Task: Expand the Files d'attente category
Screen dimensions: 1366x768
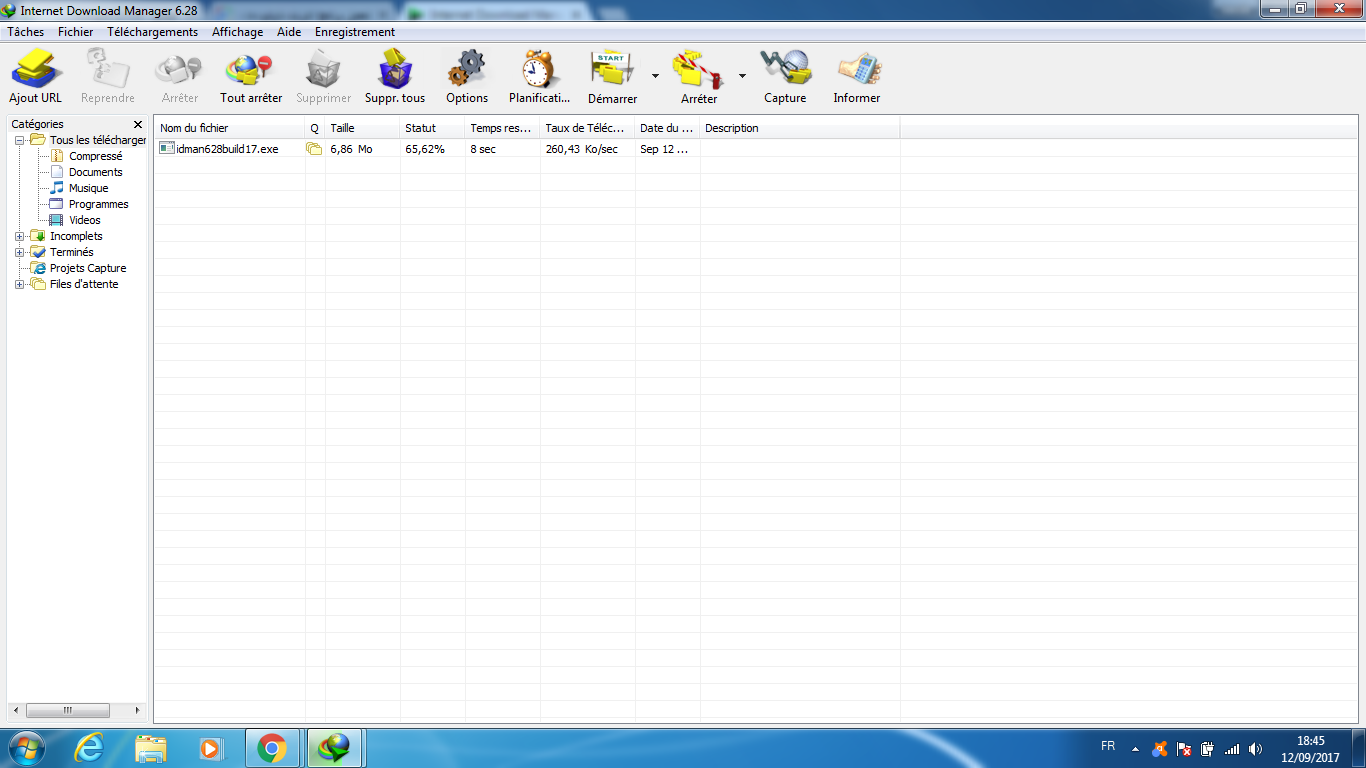Action: tap(20, 284)
